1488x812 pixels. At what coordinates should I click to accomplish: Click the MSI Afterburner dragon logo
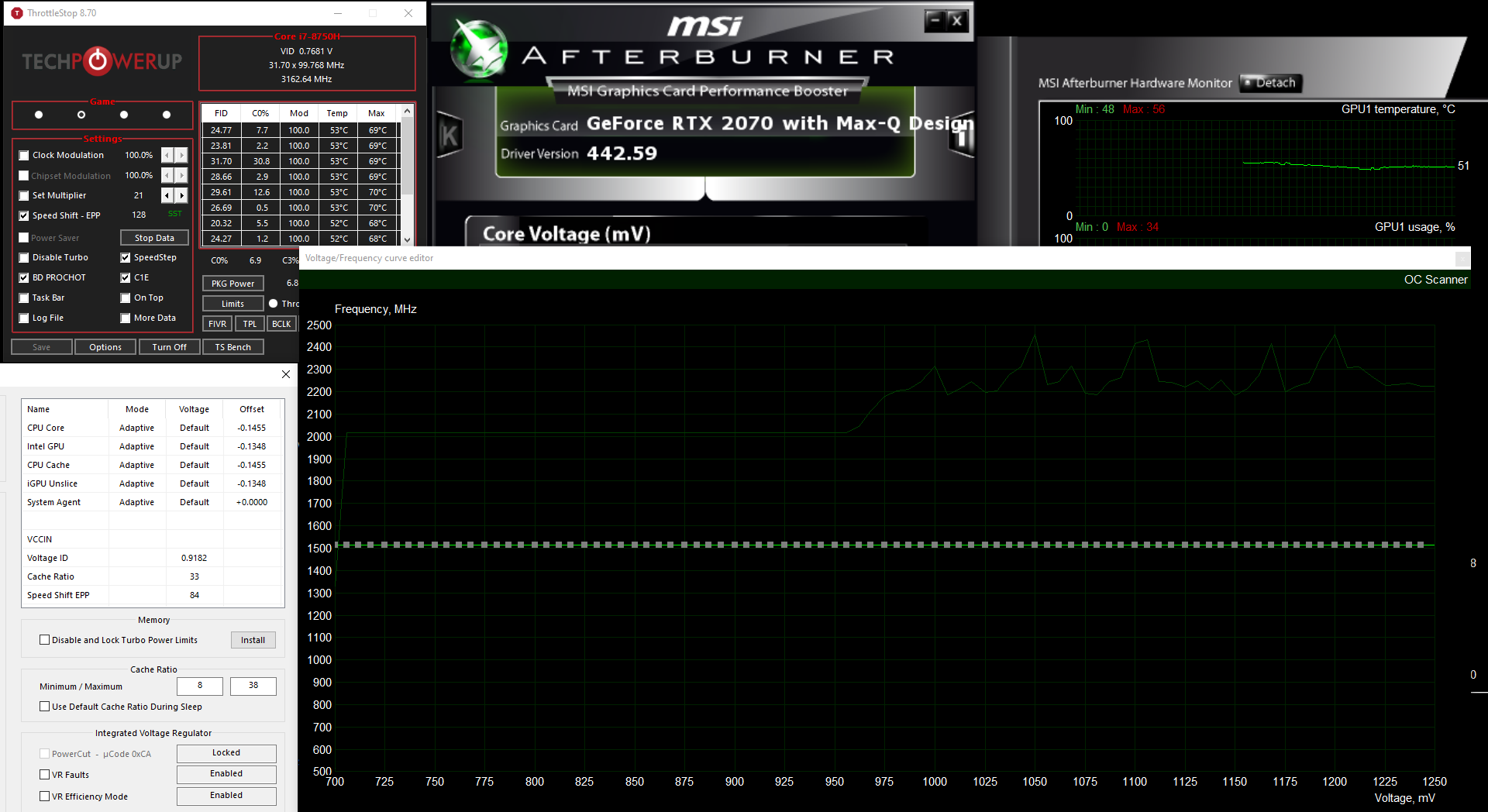tap(480, 50)
